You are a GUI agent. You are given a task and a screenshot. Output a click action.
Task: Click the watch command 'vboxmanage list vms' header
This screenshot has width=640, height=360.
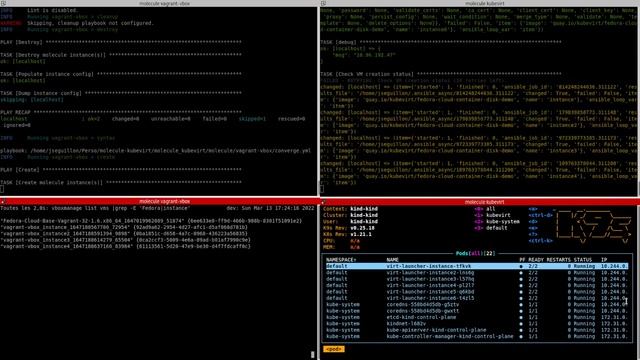[95, 208]
